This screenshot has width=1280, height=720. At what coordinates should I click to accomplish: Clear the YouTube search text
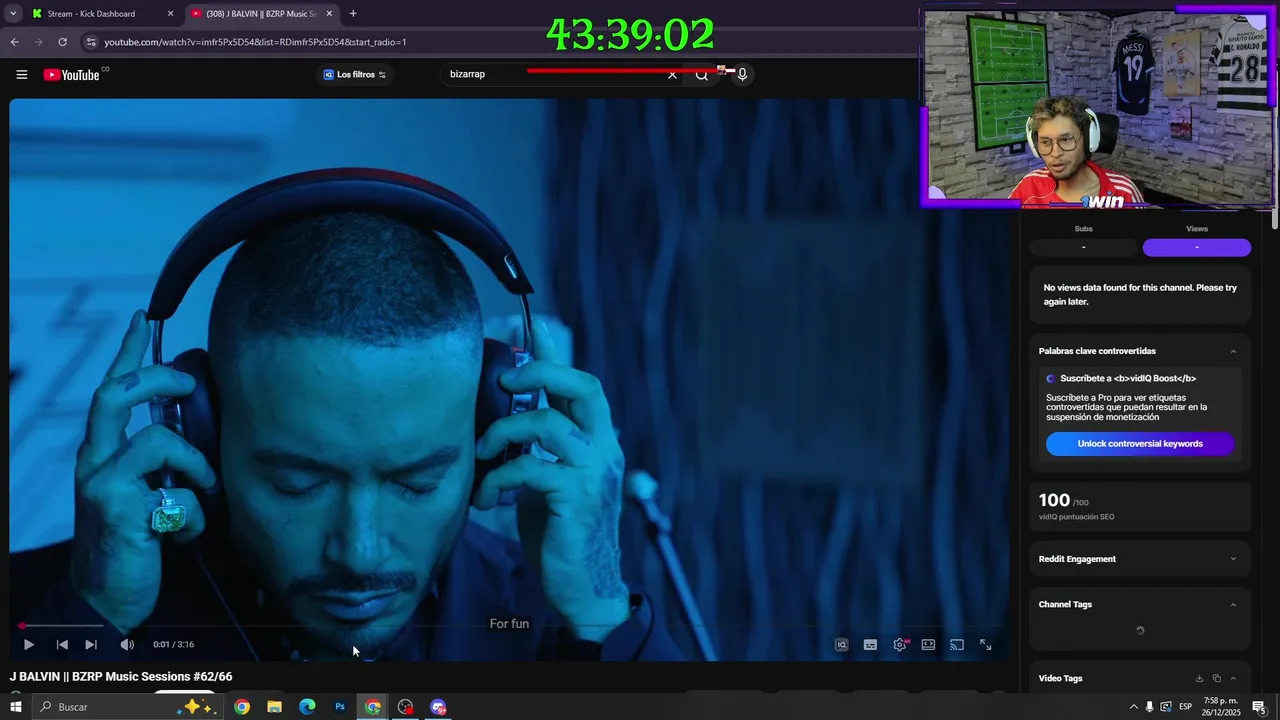672,74
